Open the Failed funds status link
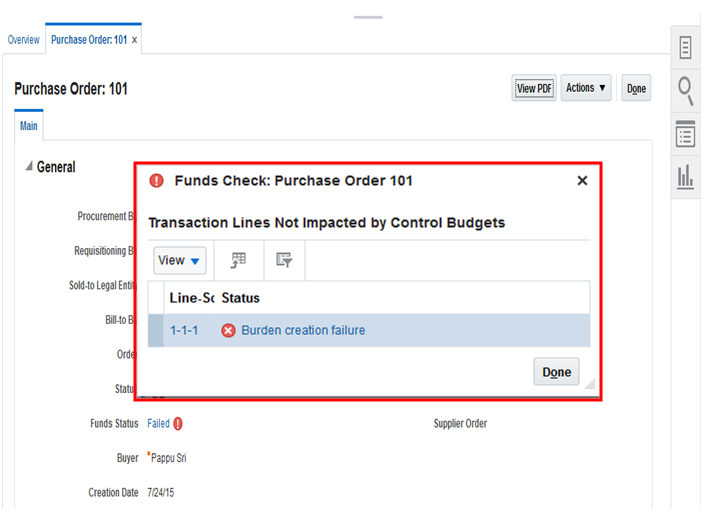This screenshot has height=519, width=705. click(x=158, y=424)
